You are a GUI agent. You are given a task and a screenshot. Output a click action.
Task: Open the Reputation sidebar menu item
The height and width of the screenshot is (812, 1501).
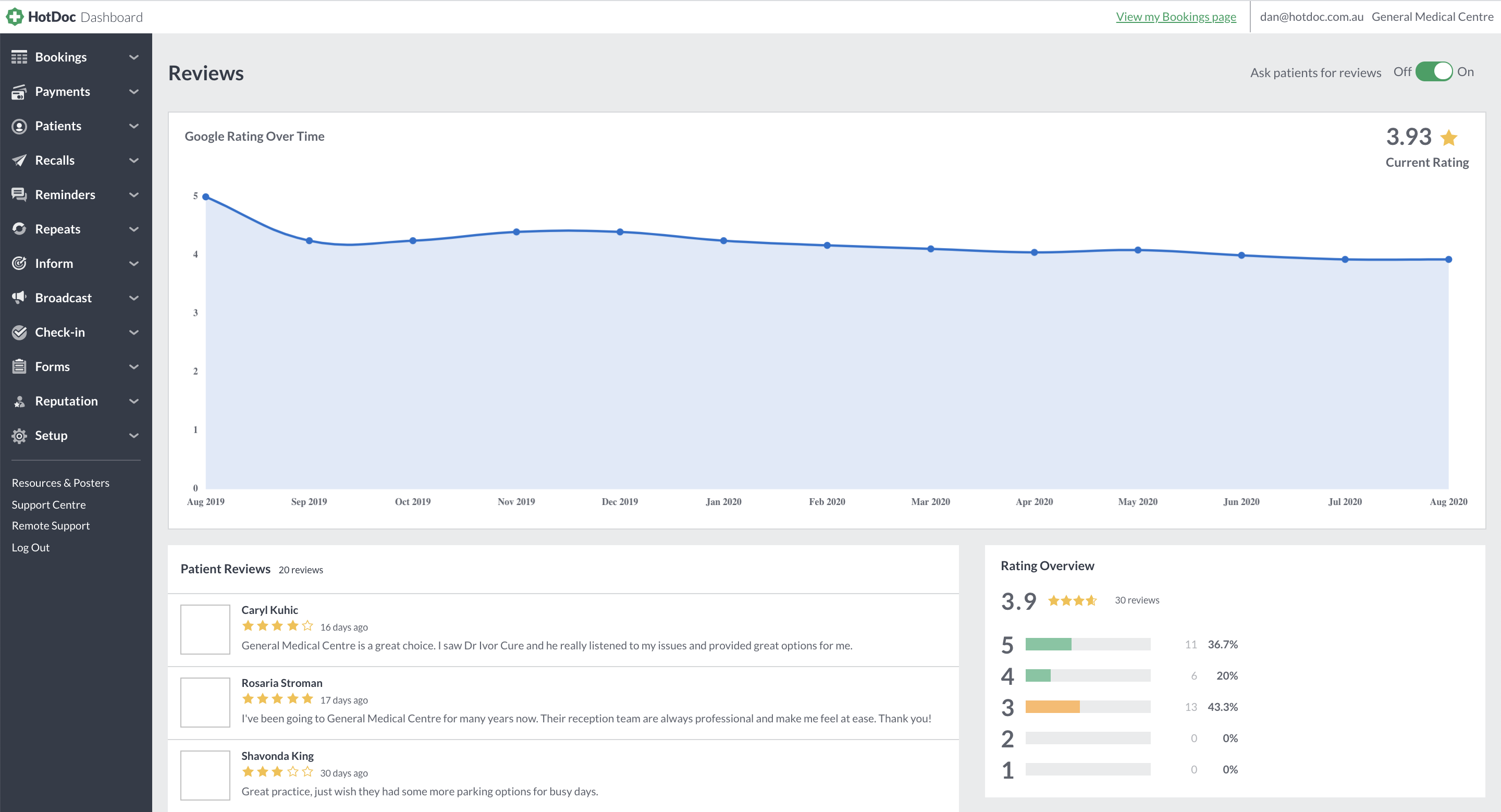pyautogui.click(x=76, y=401)
